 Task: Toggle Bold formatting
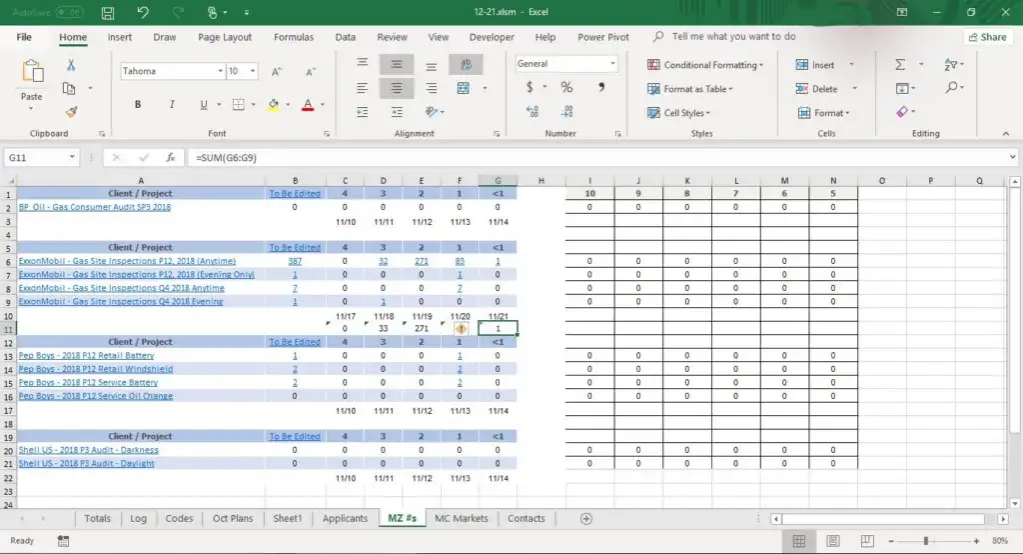137,105
